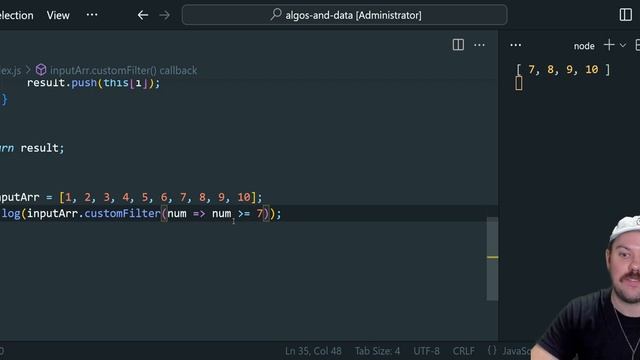
Task: Click the inputArr.customFilter() callback breadcrumb
Action: point(123,70)
